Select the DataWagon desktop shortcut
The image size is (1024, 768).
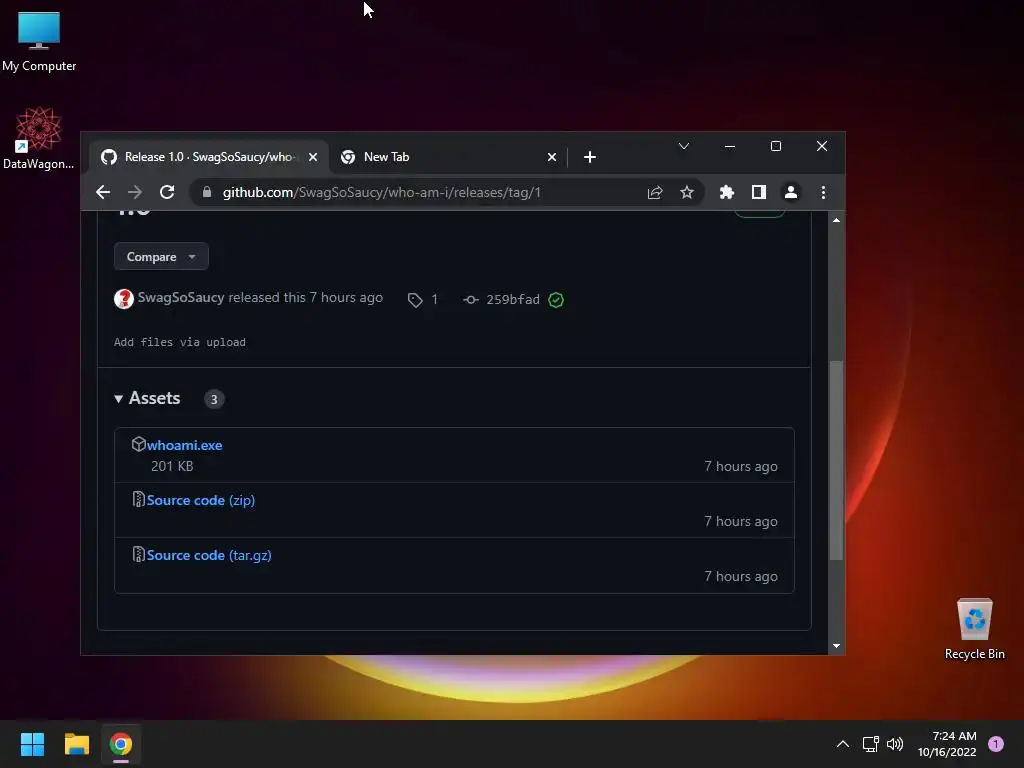click(39, 138)
